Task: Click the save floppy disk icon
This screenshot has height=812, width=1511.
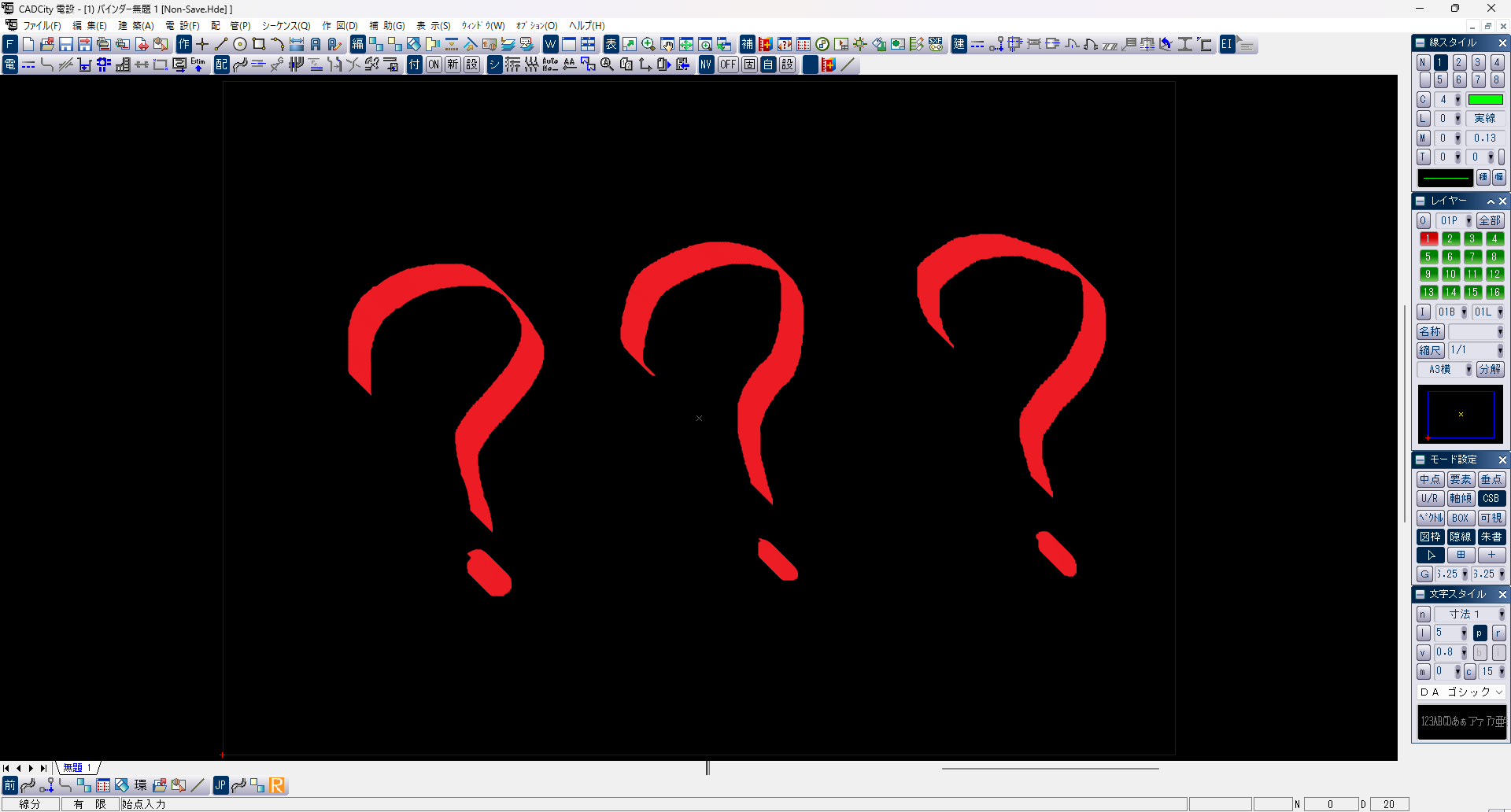Action: (x=66, y=45)
